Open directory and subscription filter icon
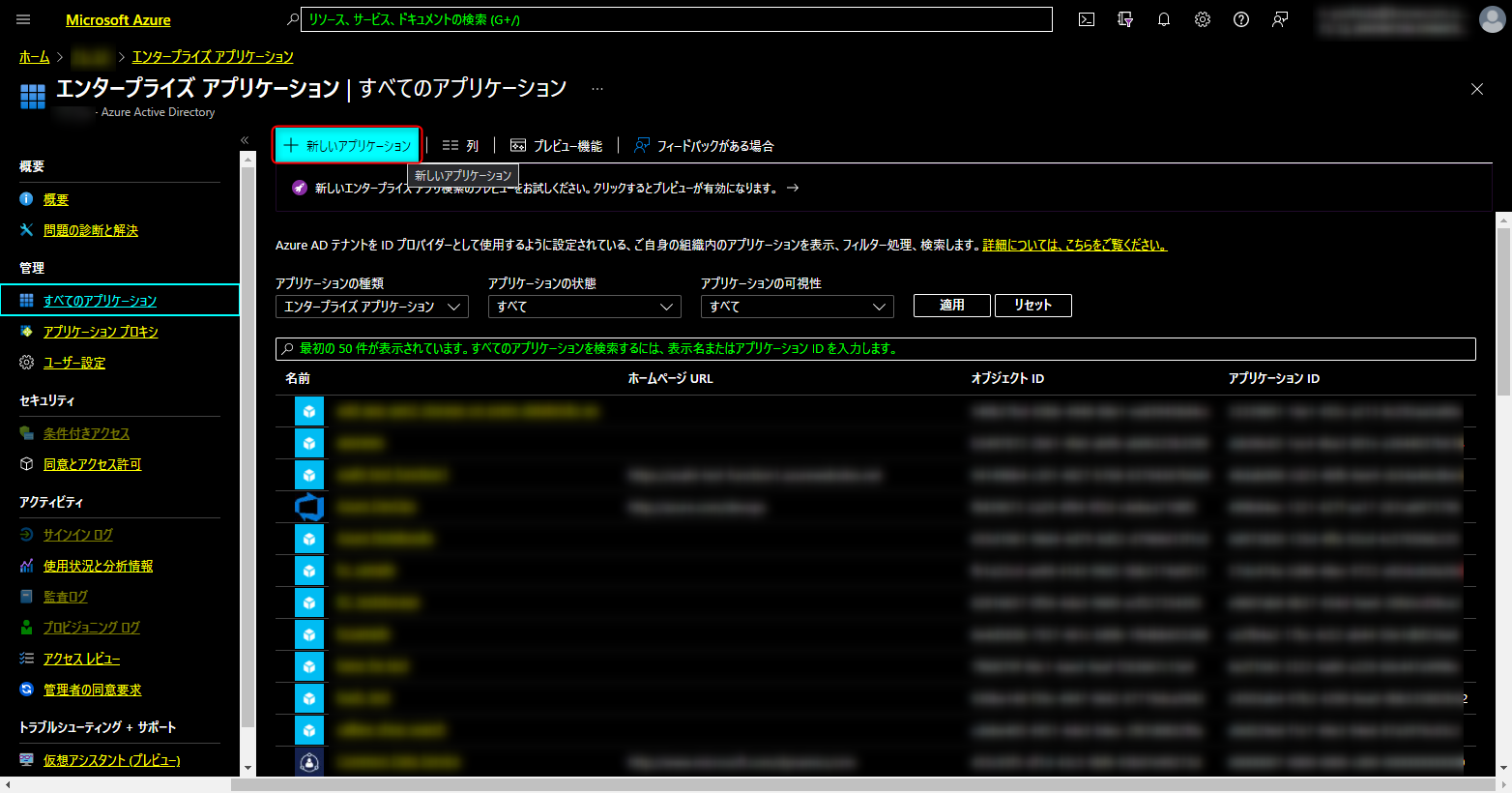Screen dimensions: 1512x793 [x=1125, y=19]
